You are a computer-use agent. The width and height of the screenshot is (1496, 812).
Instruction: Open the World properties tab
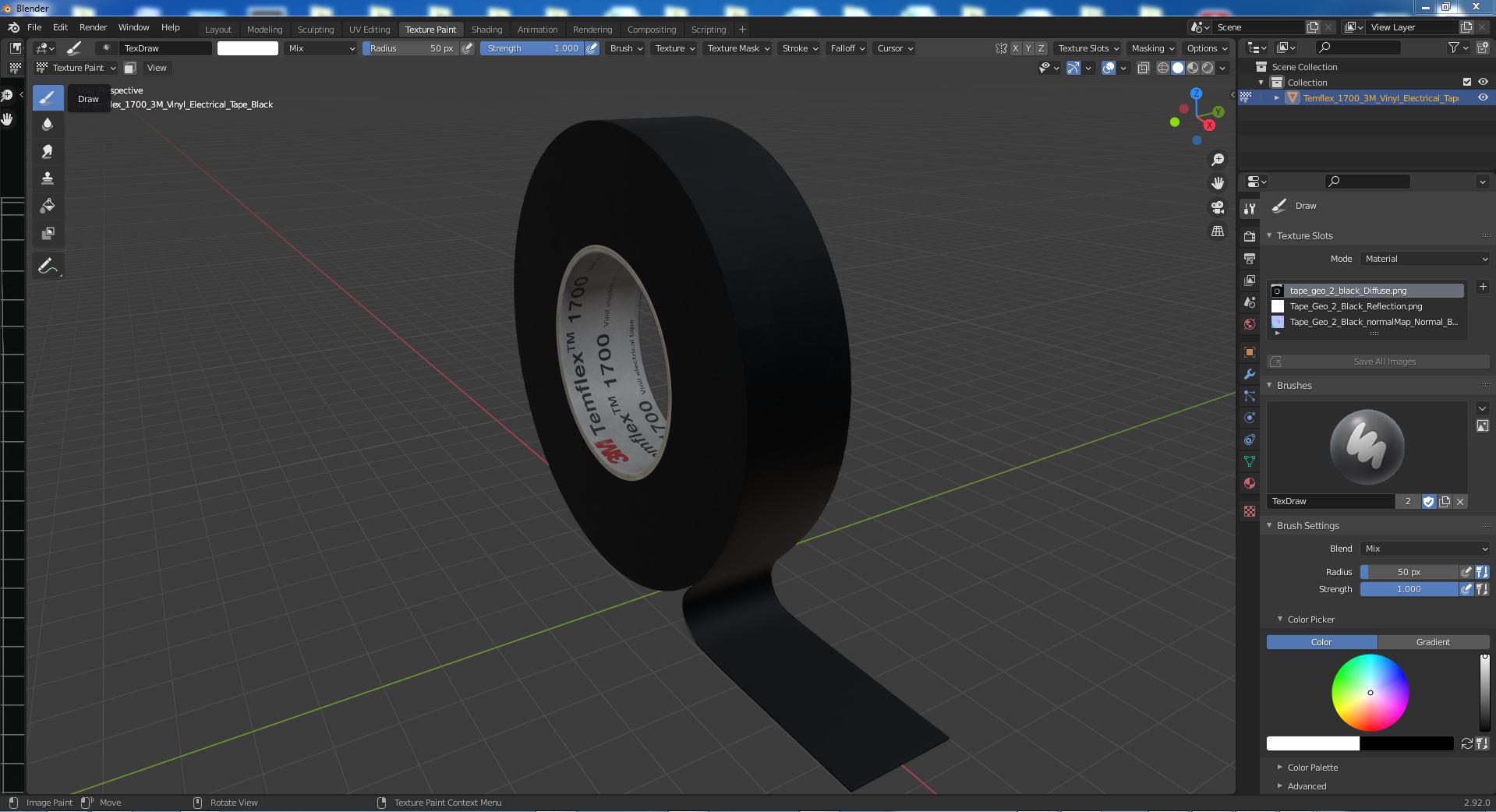pos(1250,323)
